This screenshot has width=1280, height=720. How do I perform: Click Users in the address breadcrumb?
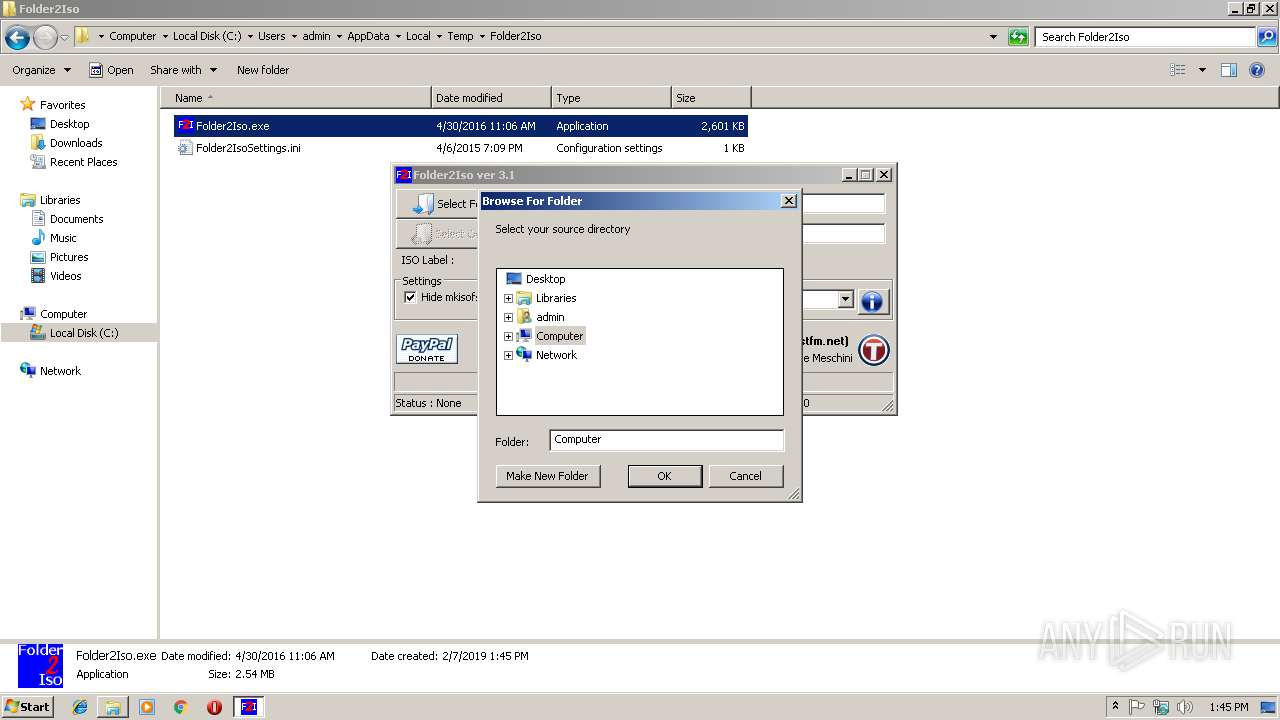point(271,36)
